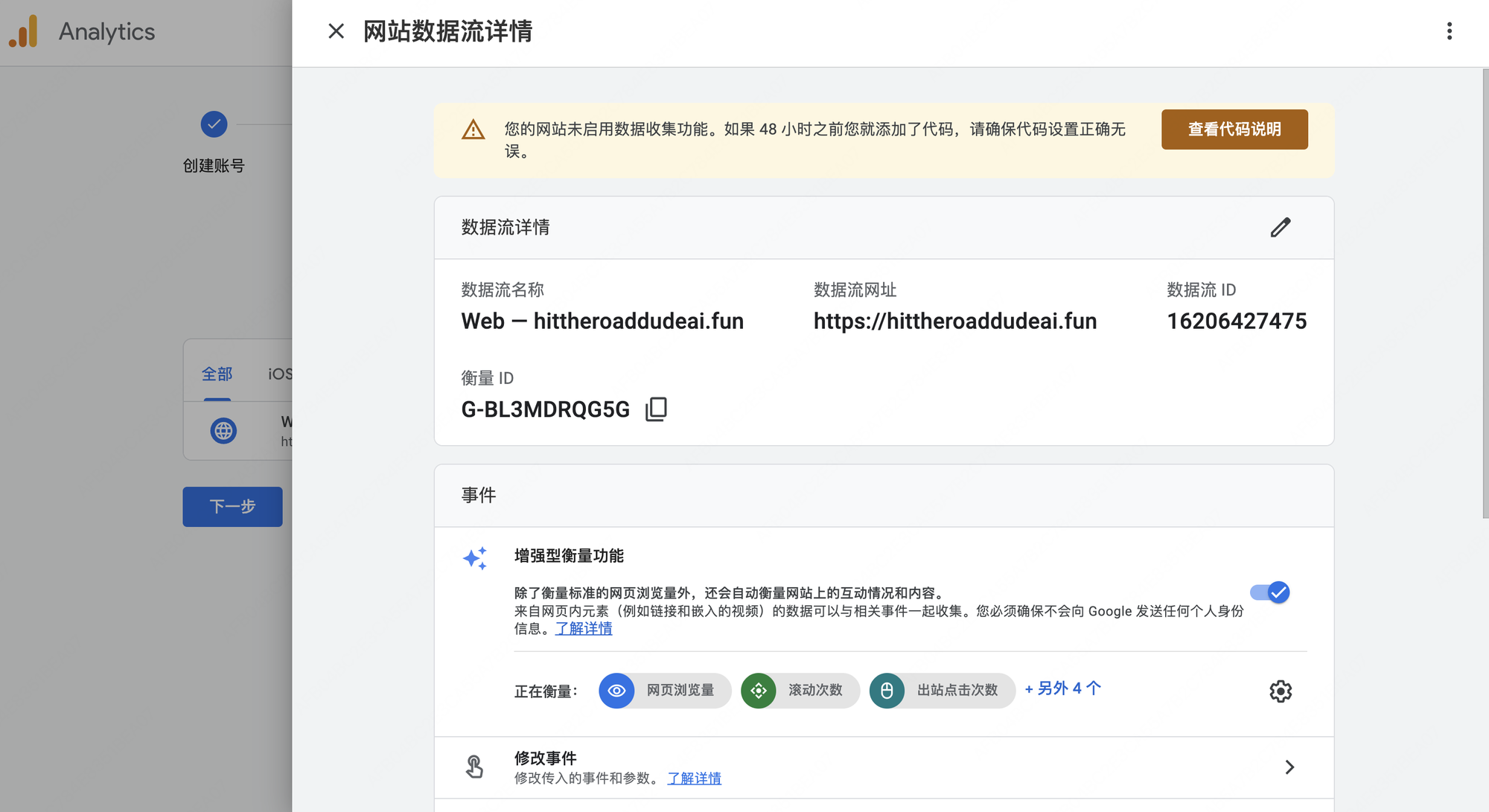Copy the measurement ID G-BL3MDRQG5G

[x=656, y=409]
